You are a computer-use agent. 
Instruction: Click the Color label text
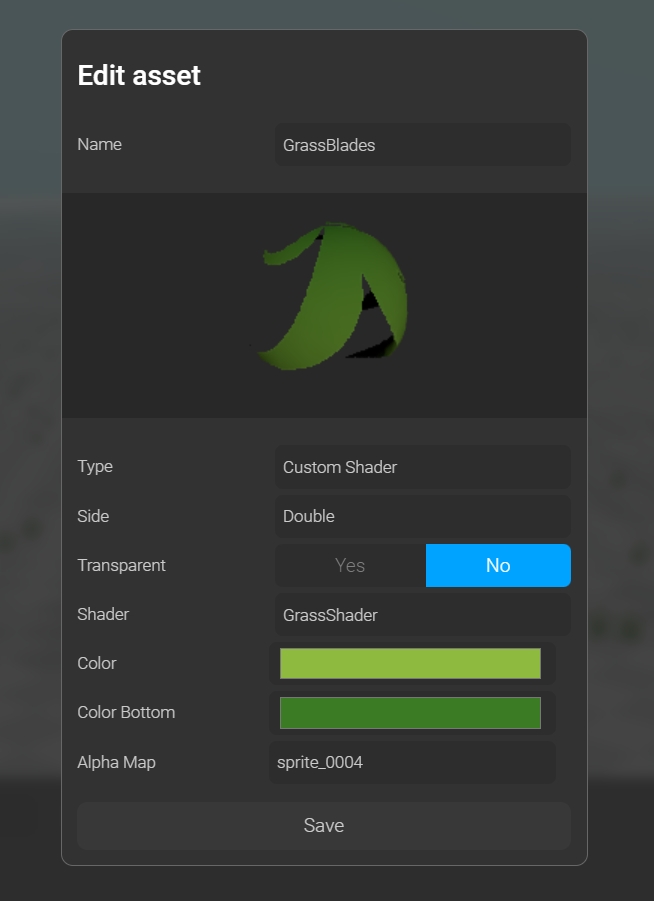[97, 663]
